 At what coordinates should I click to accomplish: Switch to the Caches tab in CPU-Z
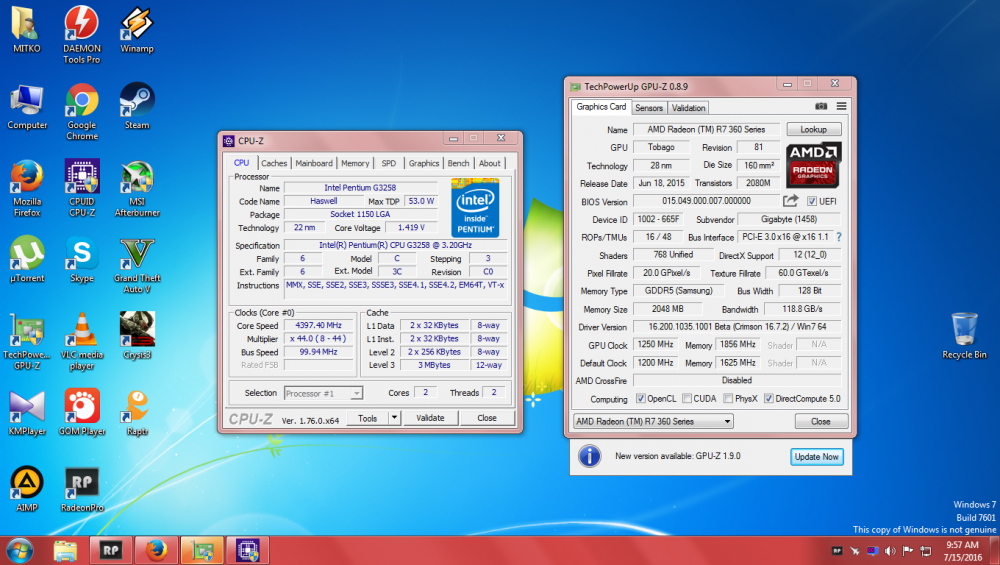(274, 163)
